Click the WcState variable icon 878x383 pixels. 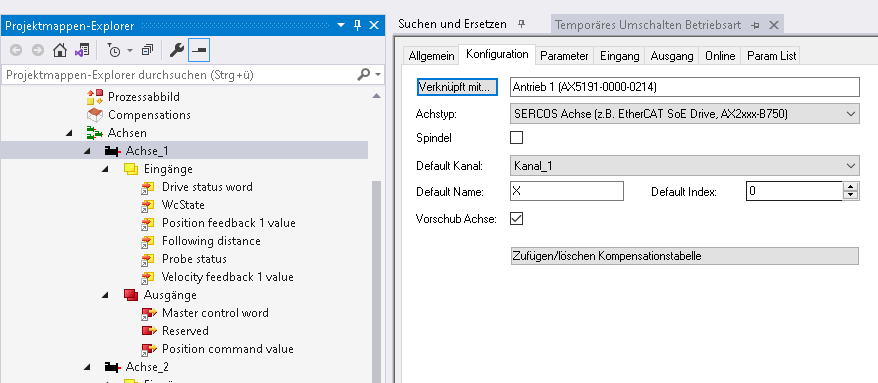[x=148, y=205]
